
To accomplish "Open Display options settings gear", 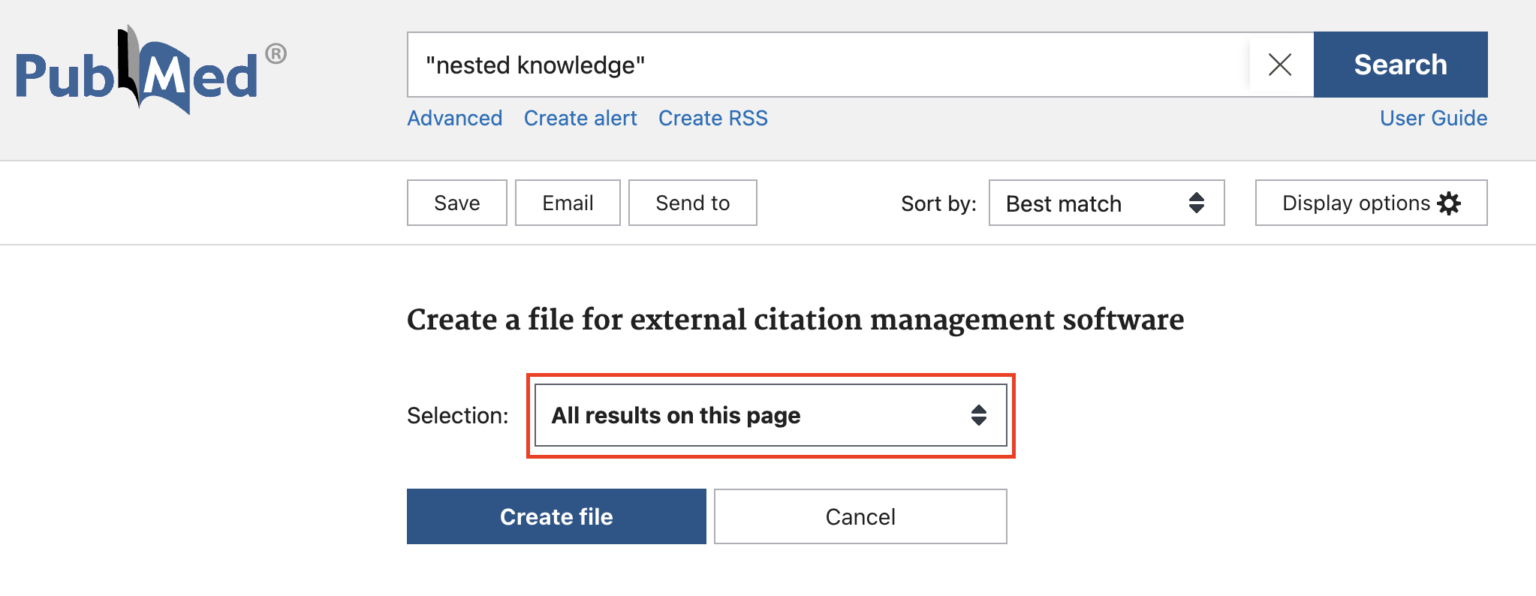I will tap(1371, 203).
